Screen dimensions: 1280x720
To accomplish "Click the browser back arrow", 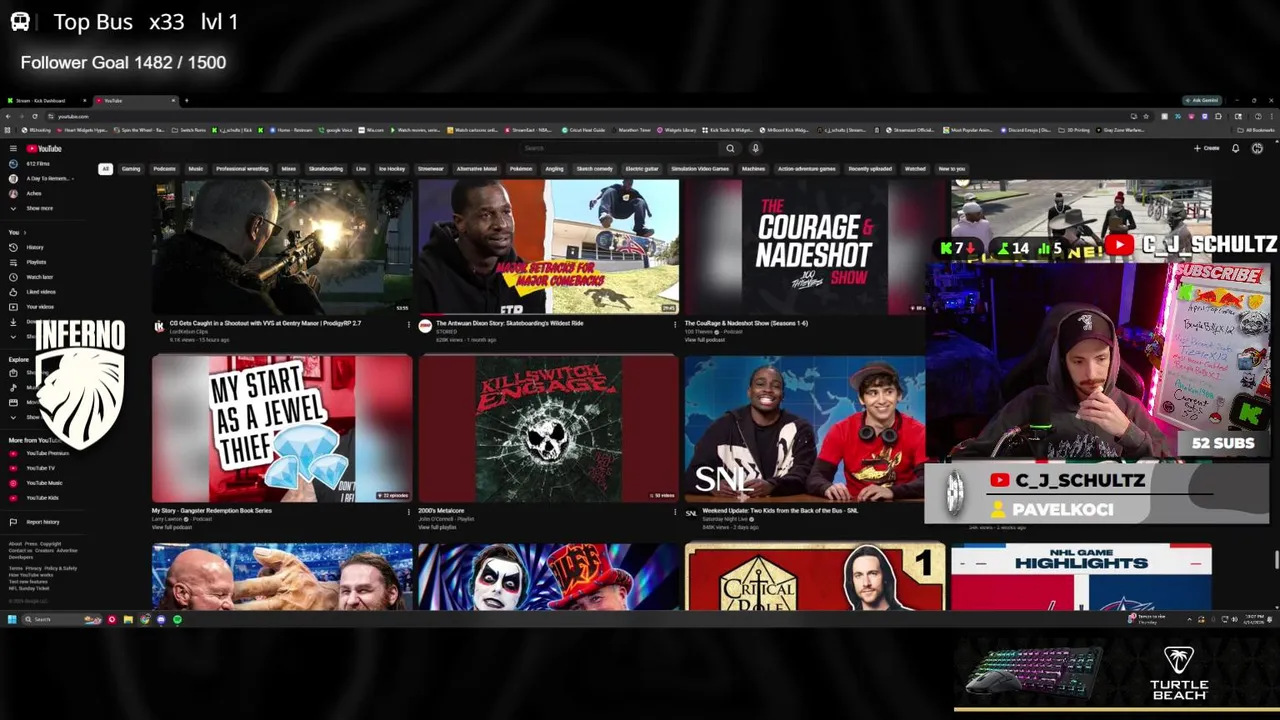I will point(8,116).
